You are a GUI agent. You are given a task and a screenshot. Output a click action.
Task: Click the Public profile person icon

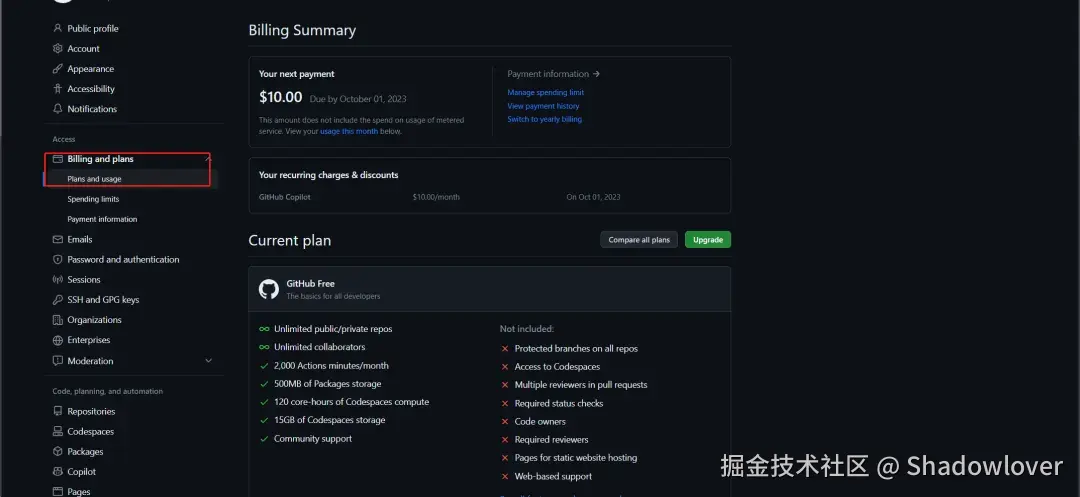point(58,28)
